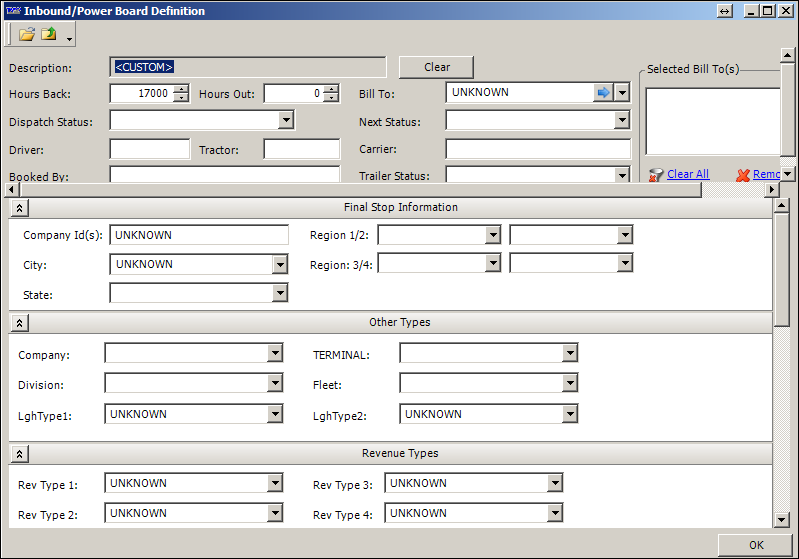Open the toolbar options overflow arrow
Image resolution: width=799 pixels, height=559 pixels.
(x=69, y=40)
